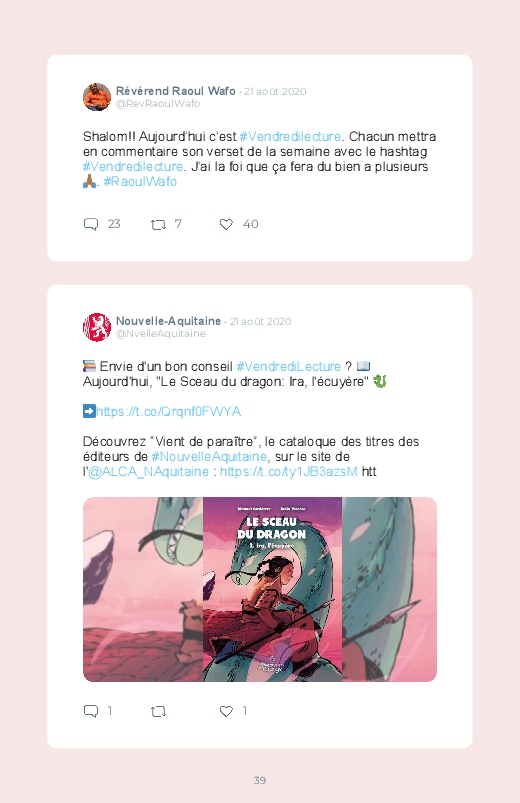
Task: Open the Nouvelle-Aquitaine profile avatar
Action: pos(97,327)
